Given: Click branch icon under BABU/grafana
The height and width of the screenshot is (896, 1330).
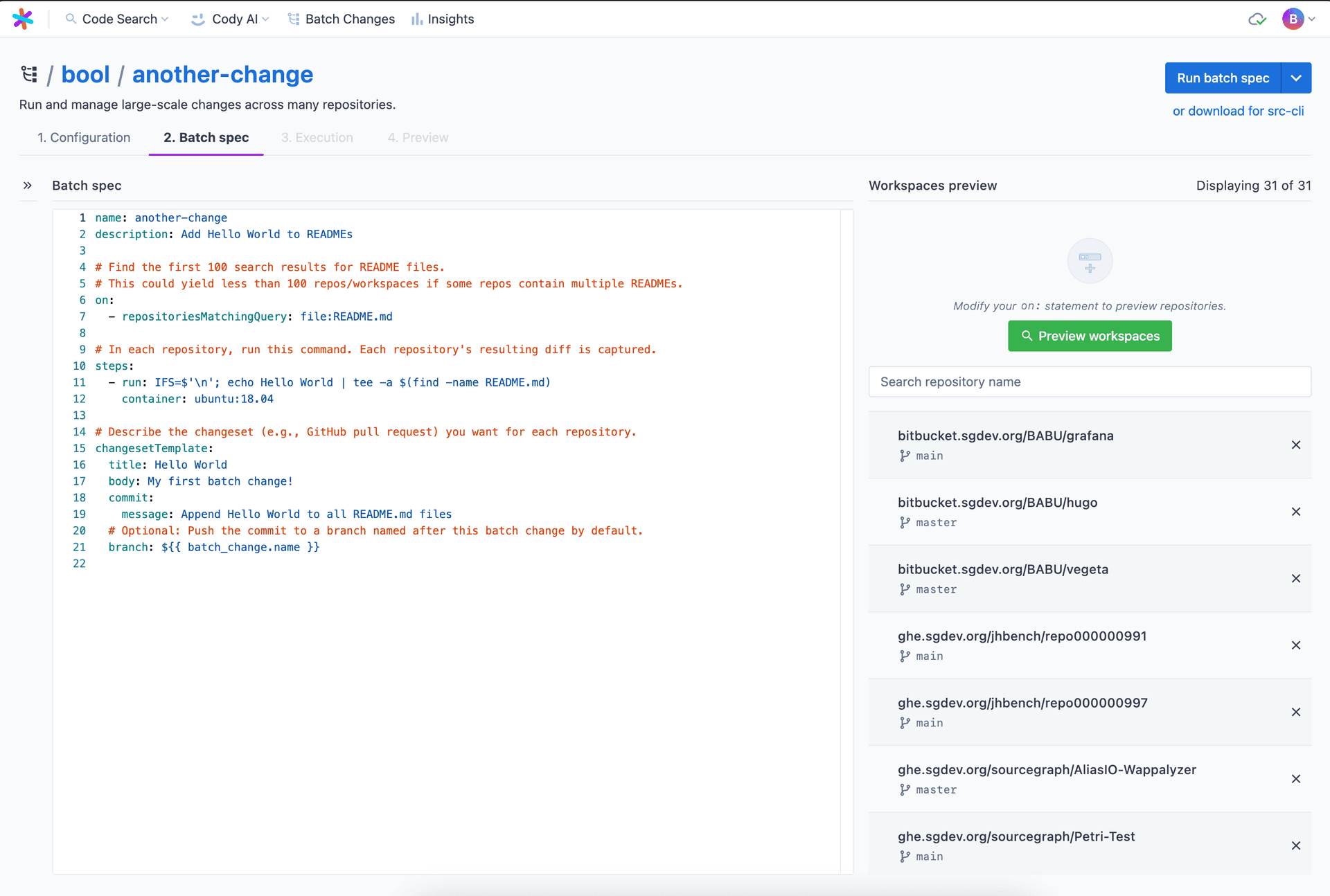Looking at the screenshot, I should pyautogui.click(x=905, y=456).
